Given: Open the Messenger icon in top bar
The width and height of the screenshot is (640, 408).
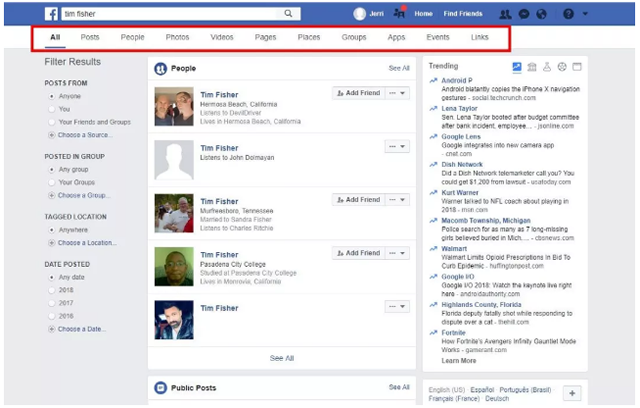Looking at the screenshot, I should [523, 14].
